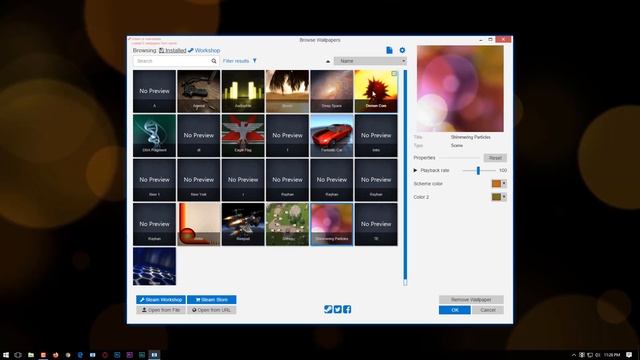Expand the Playback rate triangle
640x360 pixels.
415,170
